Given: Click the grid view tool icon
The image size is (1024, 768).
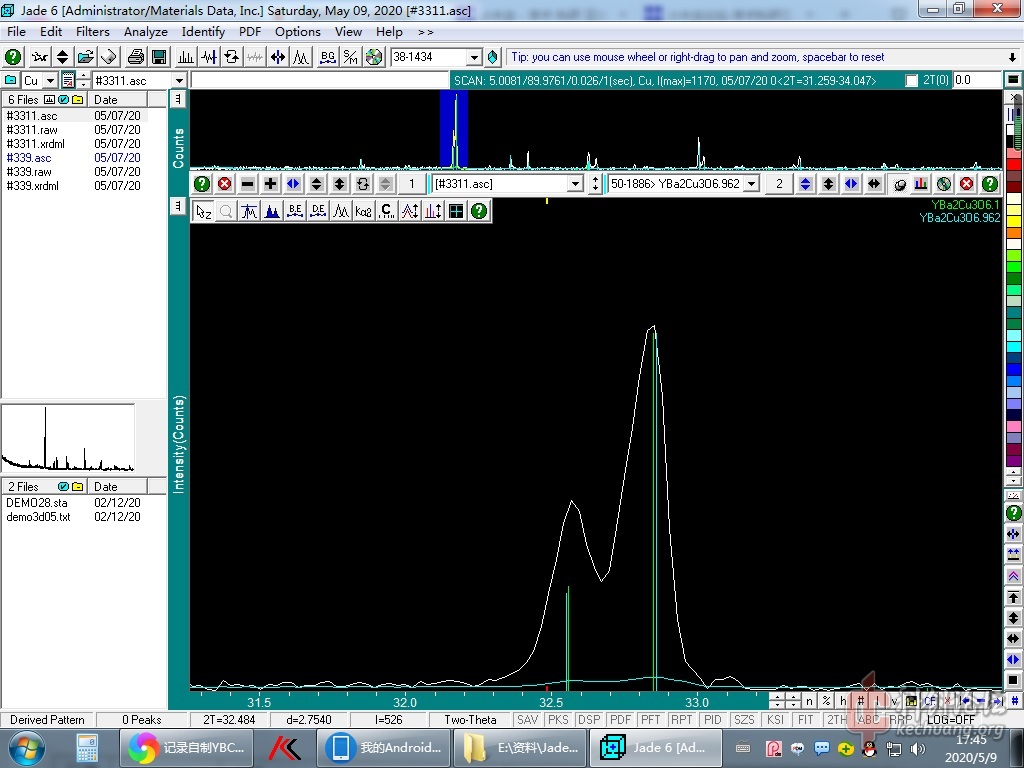Looking at the screenshot, I should 456,211.
